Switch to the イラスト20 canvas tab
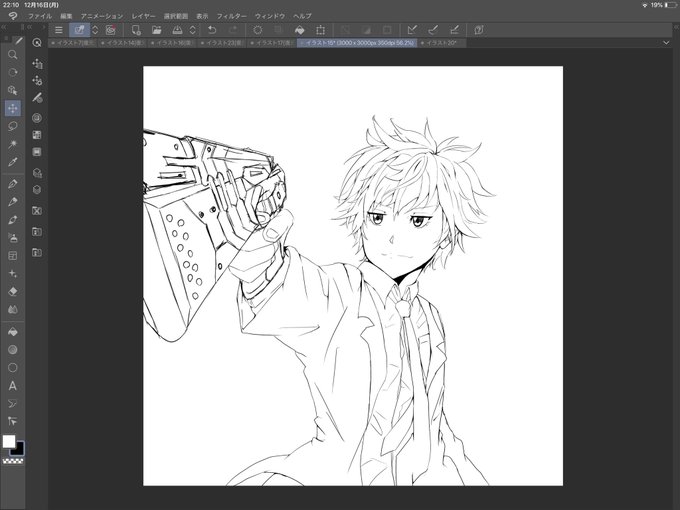 point(441,43)
